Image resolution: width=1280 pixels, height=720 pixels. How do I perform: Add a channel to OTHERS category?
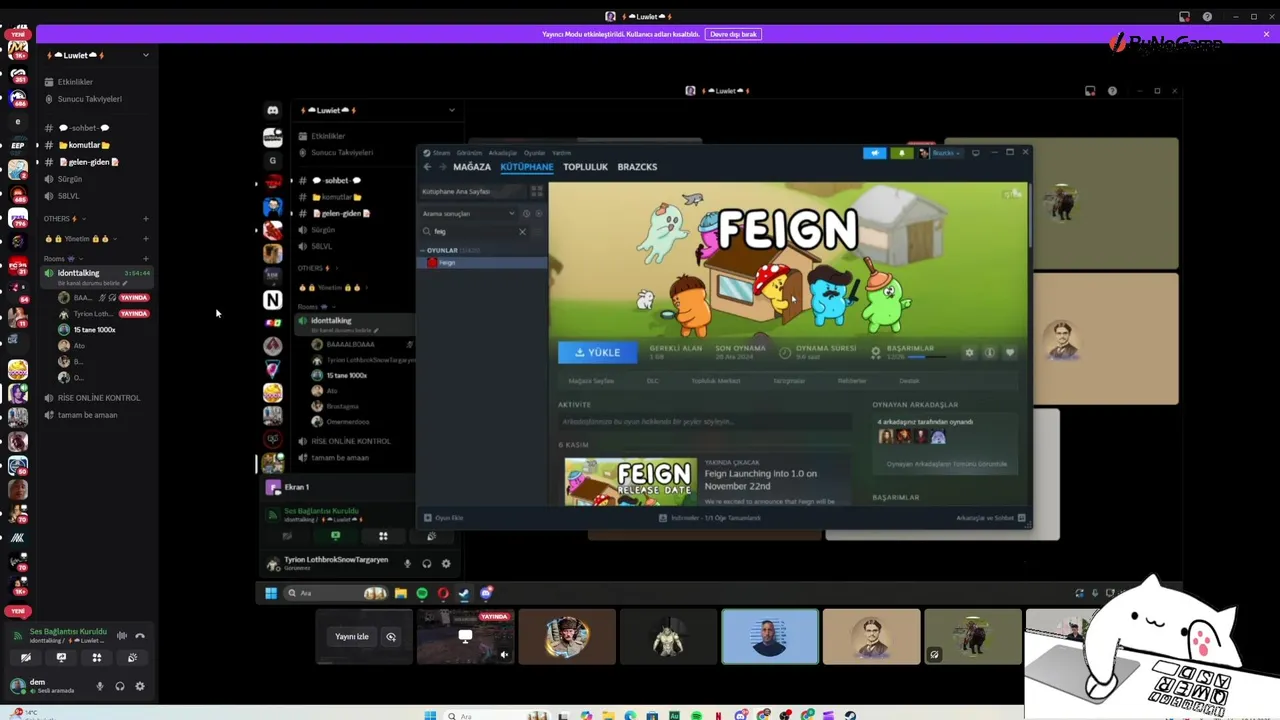pos(146,218)
